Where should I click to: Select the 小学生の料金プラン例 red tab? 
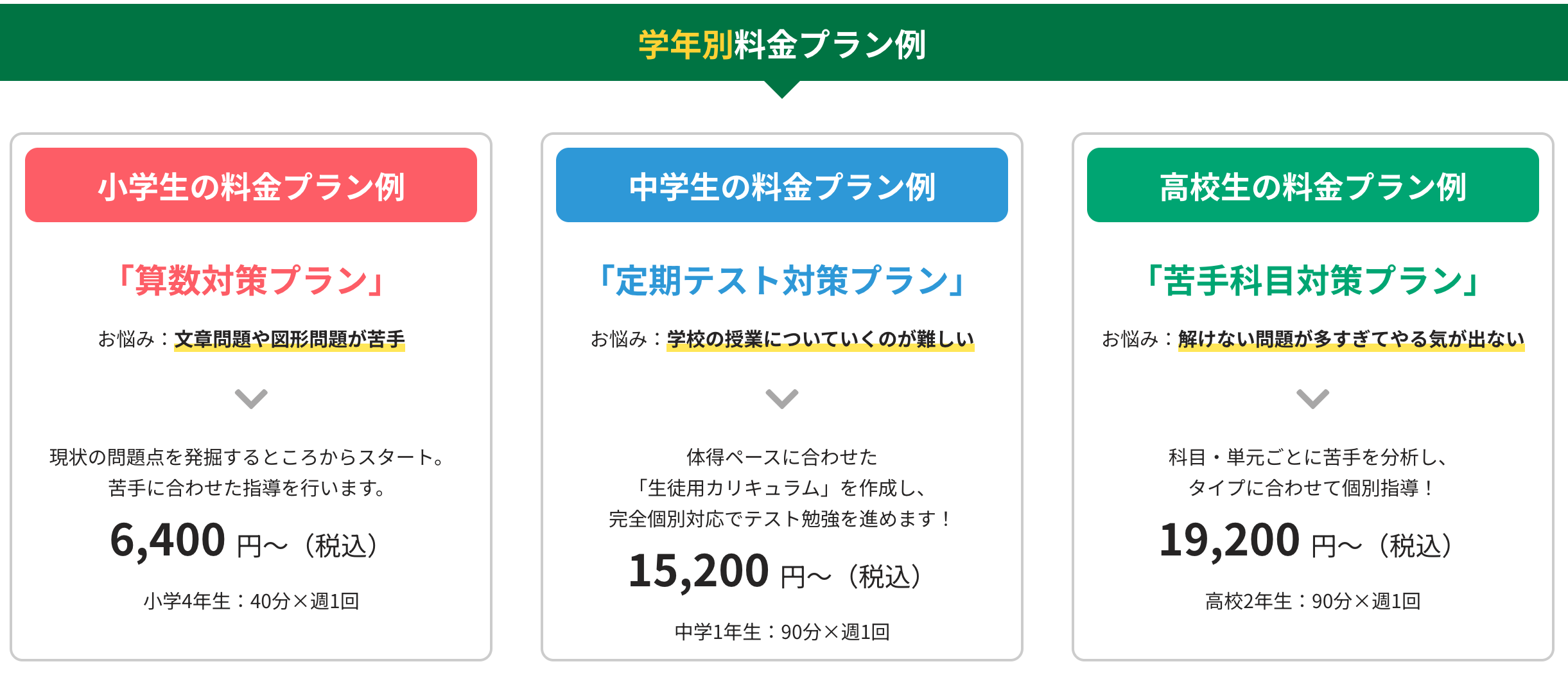click(251, 186)
